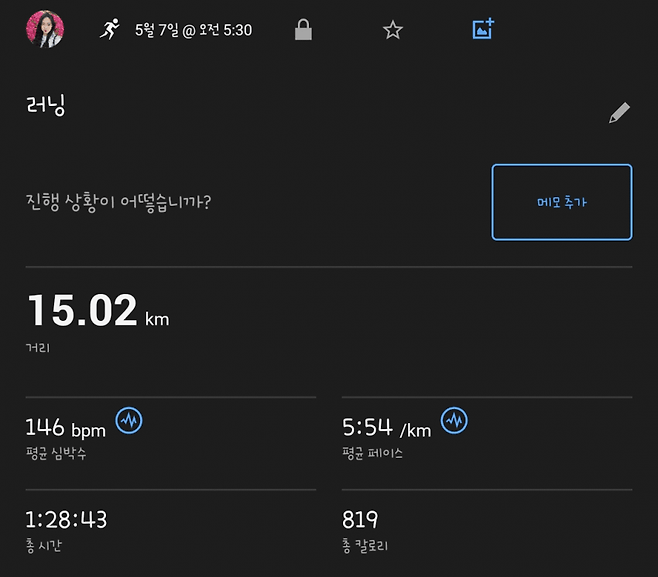Viewport: 658px width, 577px height.
Task: Select the 5:54 /km average pace value
Action: (x=387, y=429)
